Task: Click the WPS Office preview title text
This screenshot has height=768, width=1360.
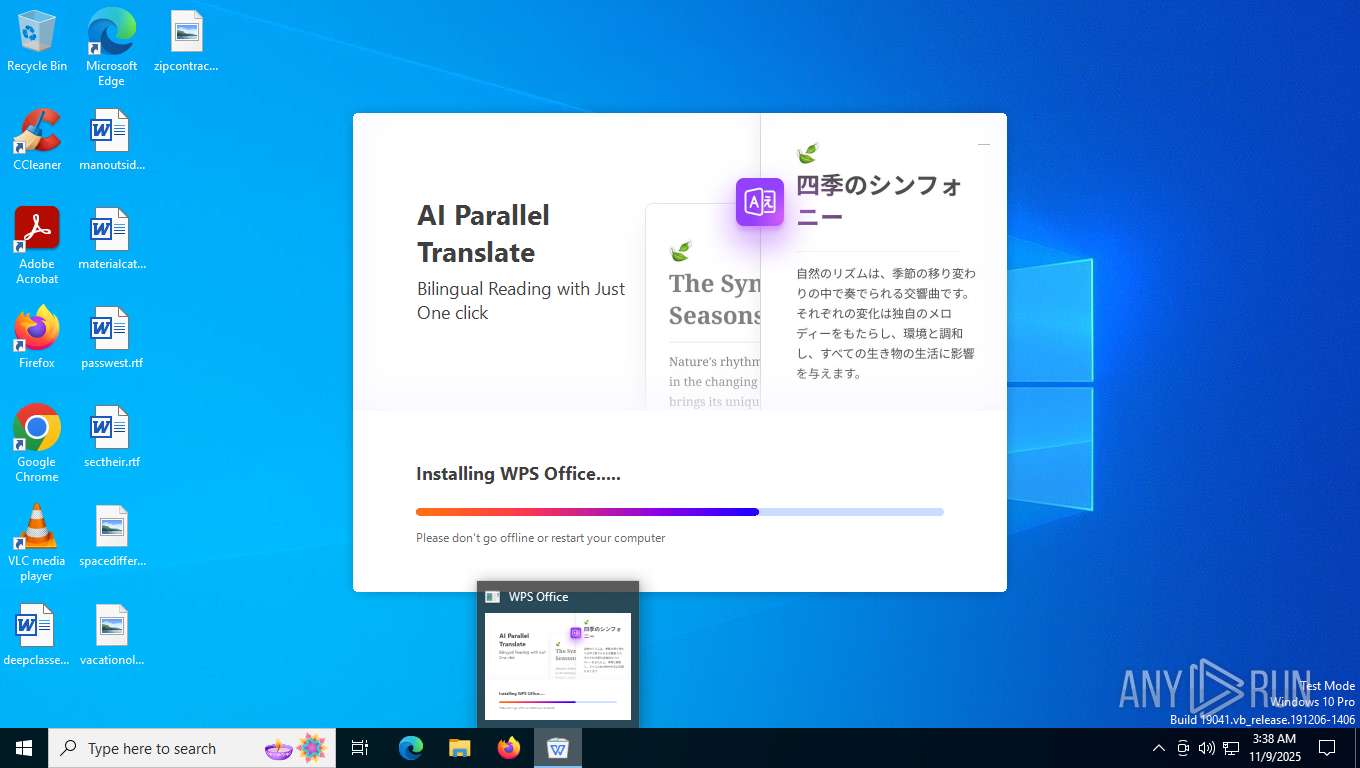Action: (x=538, y=597)
